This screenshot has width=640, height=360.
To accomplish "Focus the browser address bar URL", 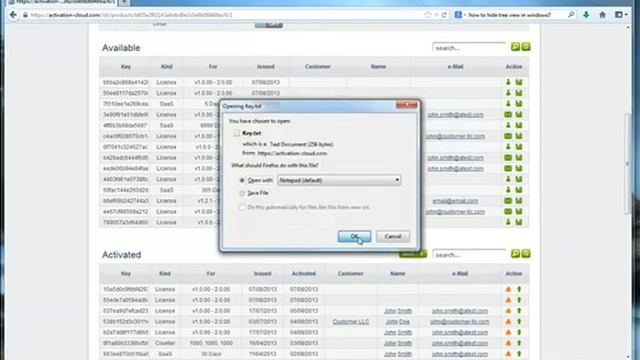I will pyautogui.click(x=220, y=15).
